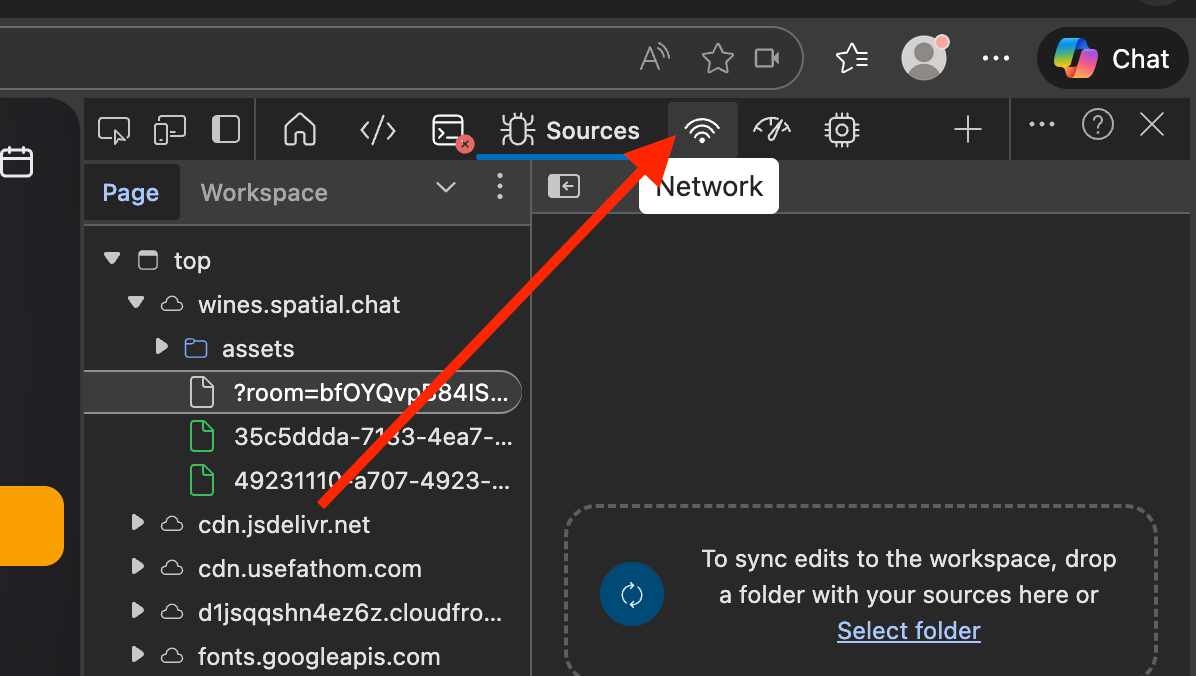
Task: Toggle the dock side panel icon
Action: 225,130
